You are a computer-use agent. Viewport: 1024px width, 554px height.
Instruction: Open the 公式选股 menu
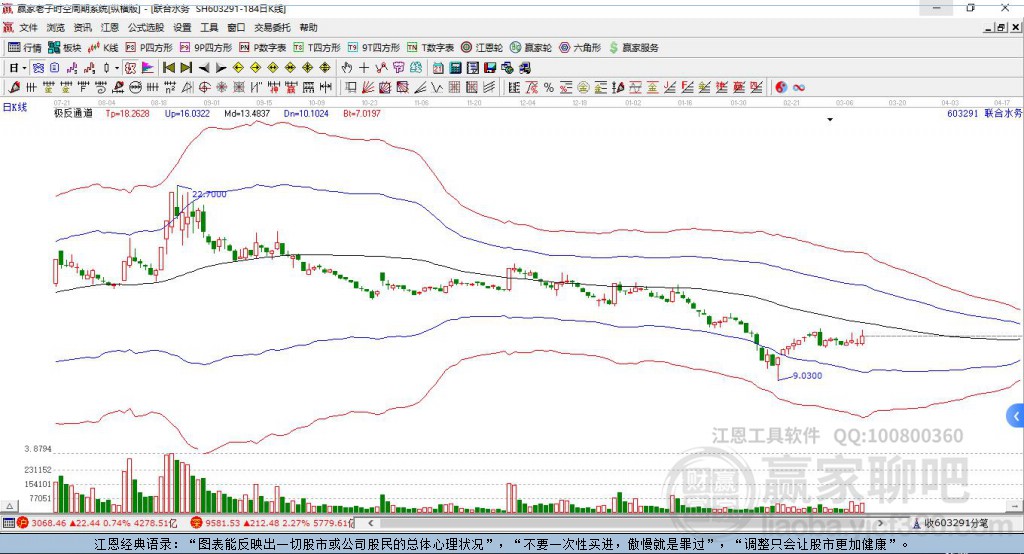pos(146,27)
